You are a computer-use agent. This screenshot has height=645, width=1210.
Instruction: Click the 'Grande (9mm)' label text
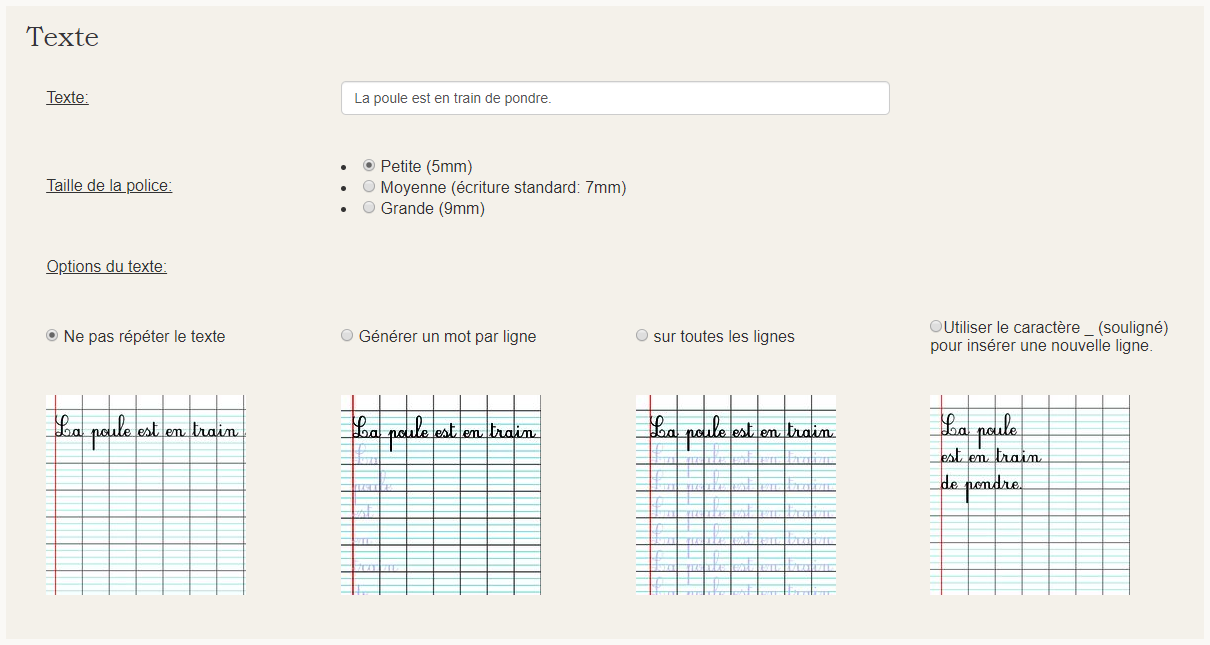click(x=432, y=208)
